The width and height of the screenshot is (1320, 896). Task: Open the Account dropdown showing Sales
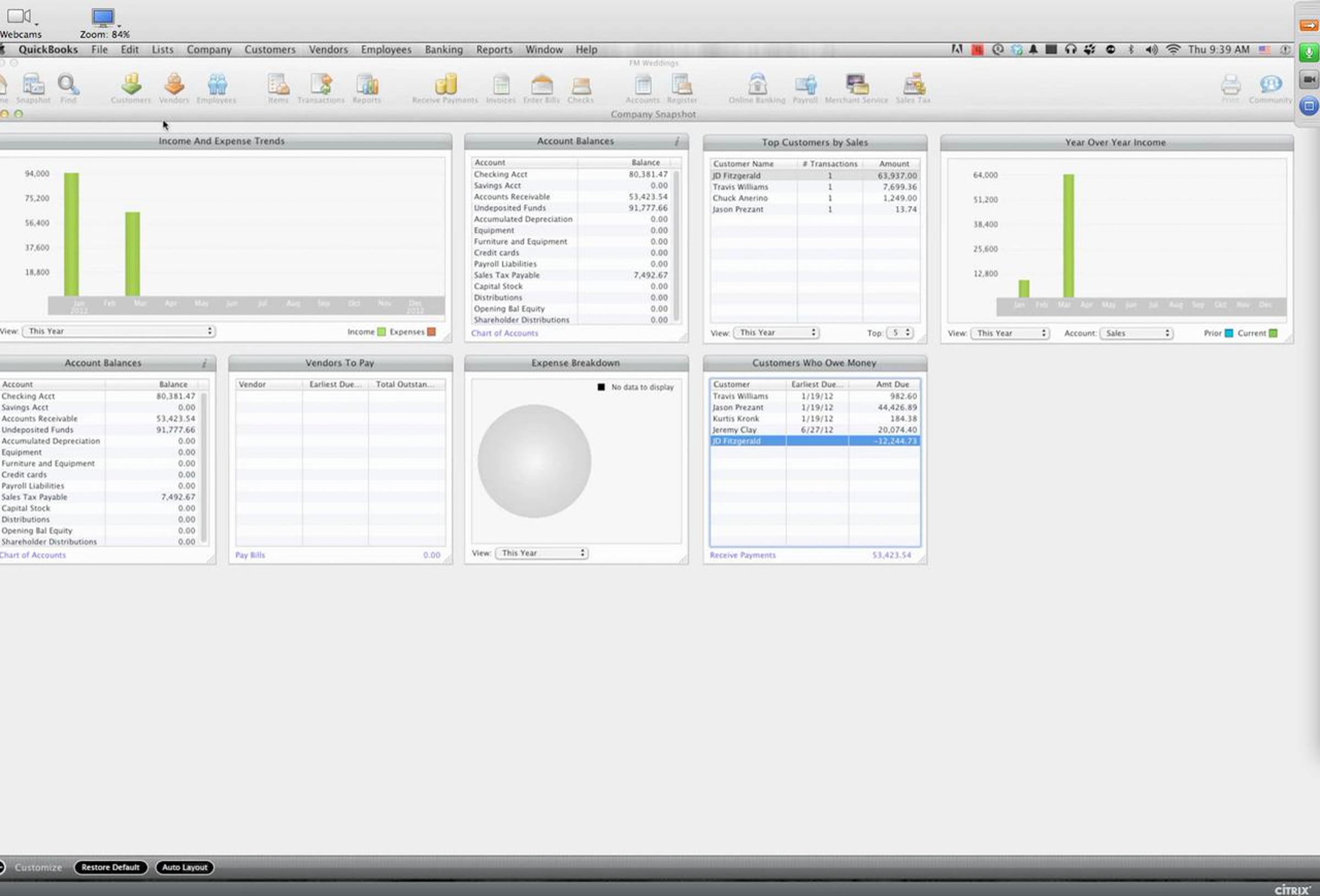pyautogui.click(x=1136, y=333)
